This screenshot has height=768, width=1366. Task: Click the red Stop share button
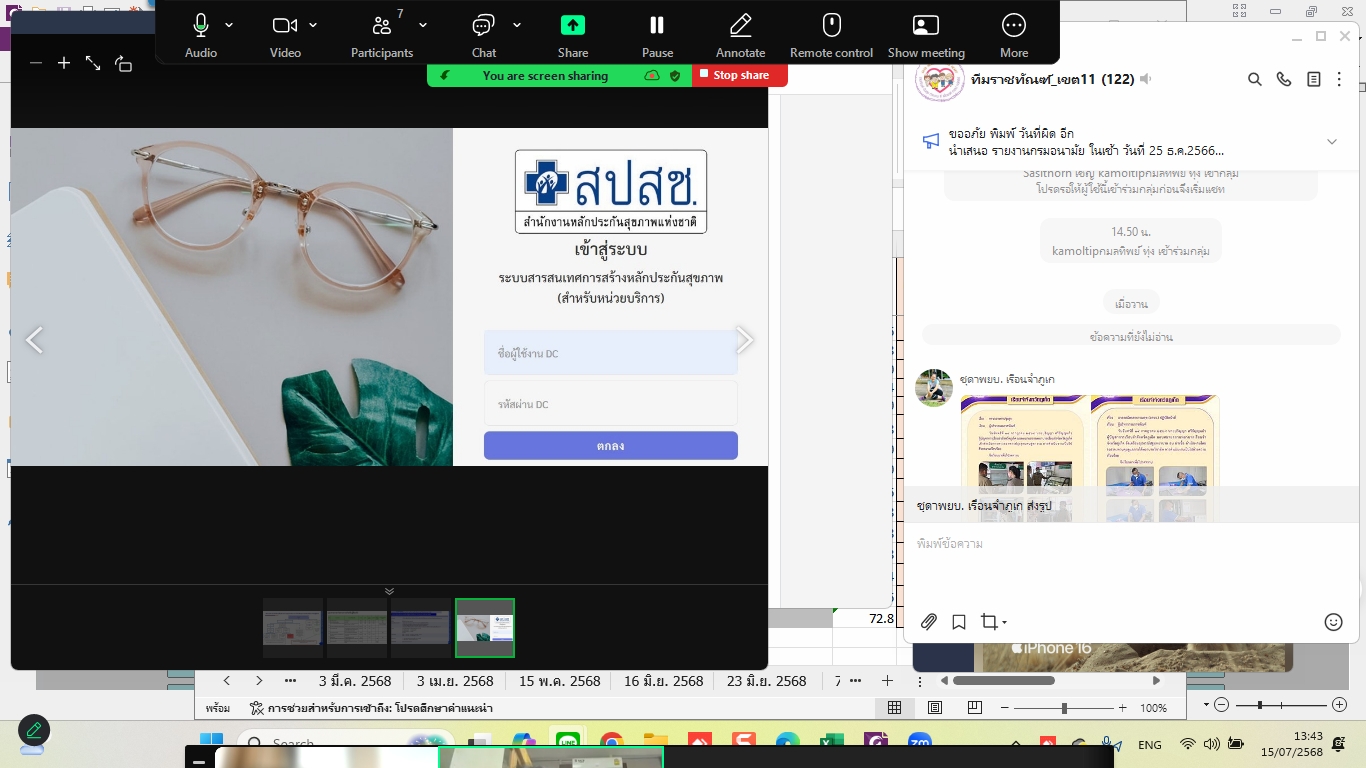tap(740, 75)
